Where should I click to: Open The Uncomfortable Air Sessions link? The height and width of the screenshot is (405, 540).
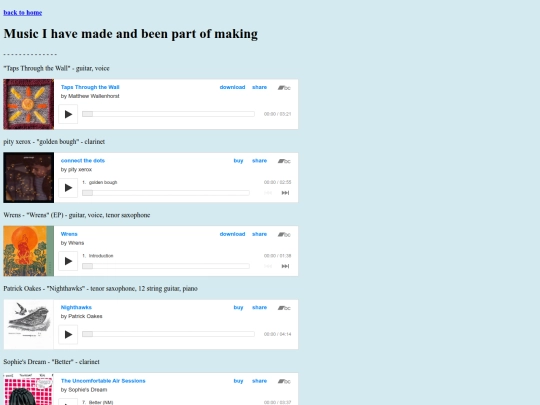pos(103,381)
